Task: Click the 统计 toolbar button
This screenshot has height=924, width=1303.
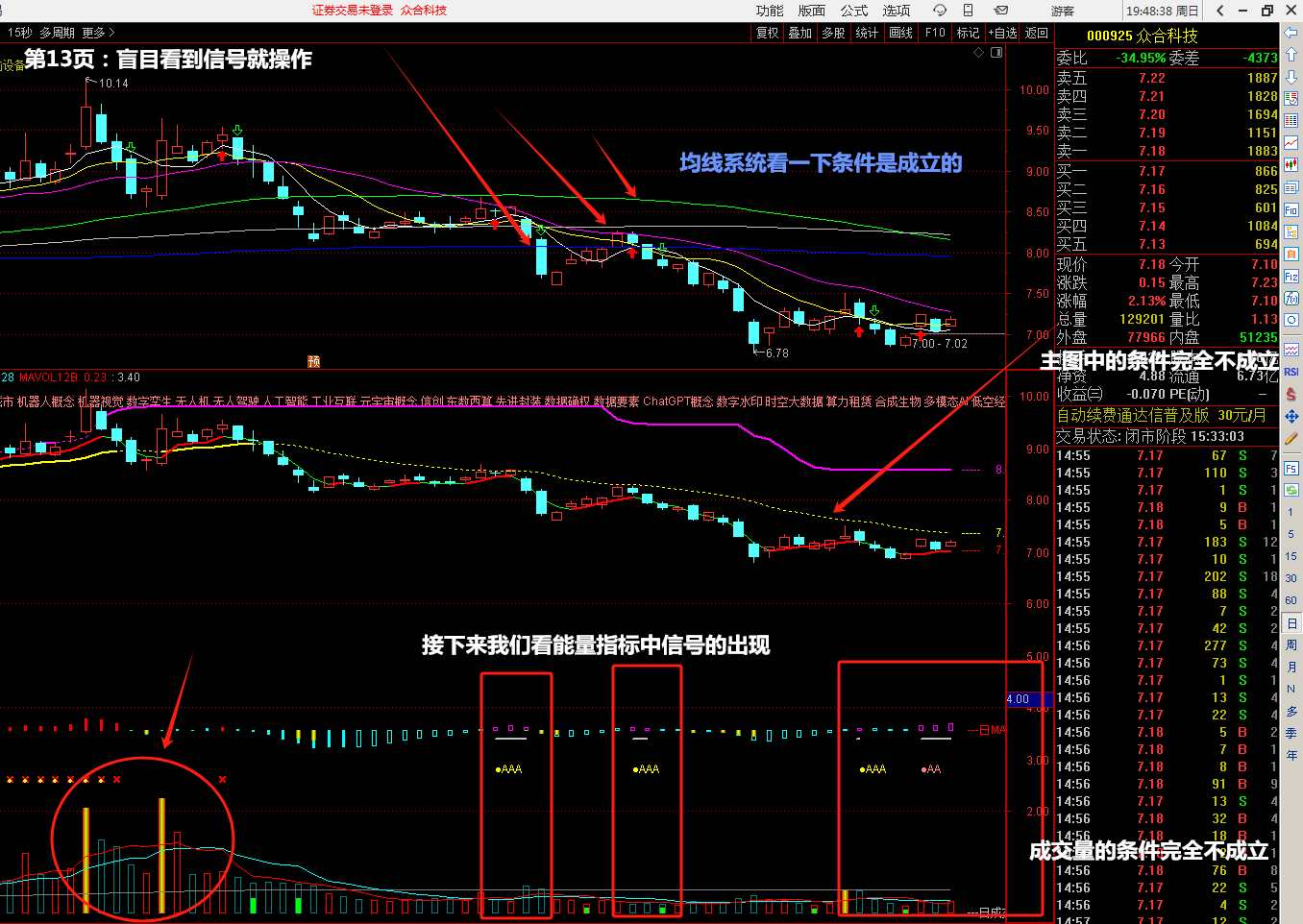Action: (x=867, y=33)
